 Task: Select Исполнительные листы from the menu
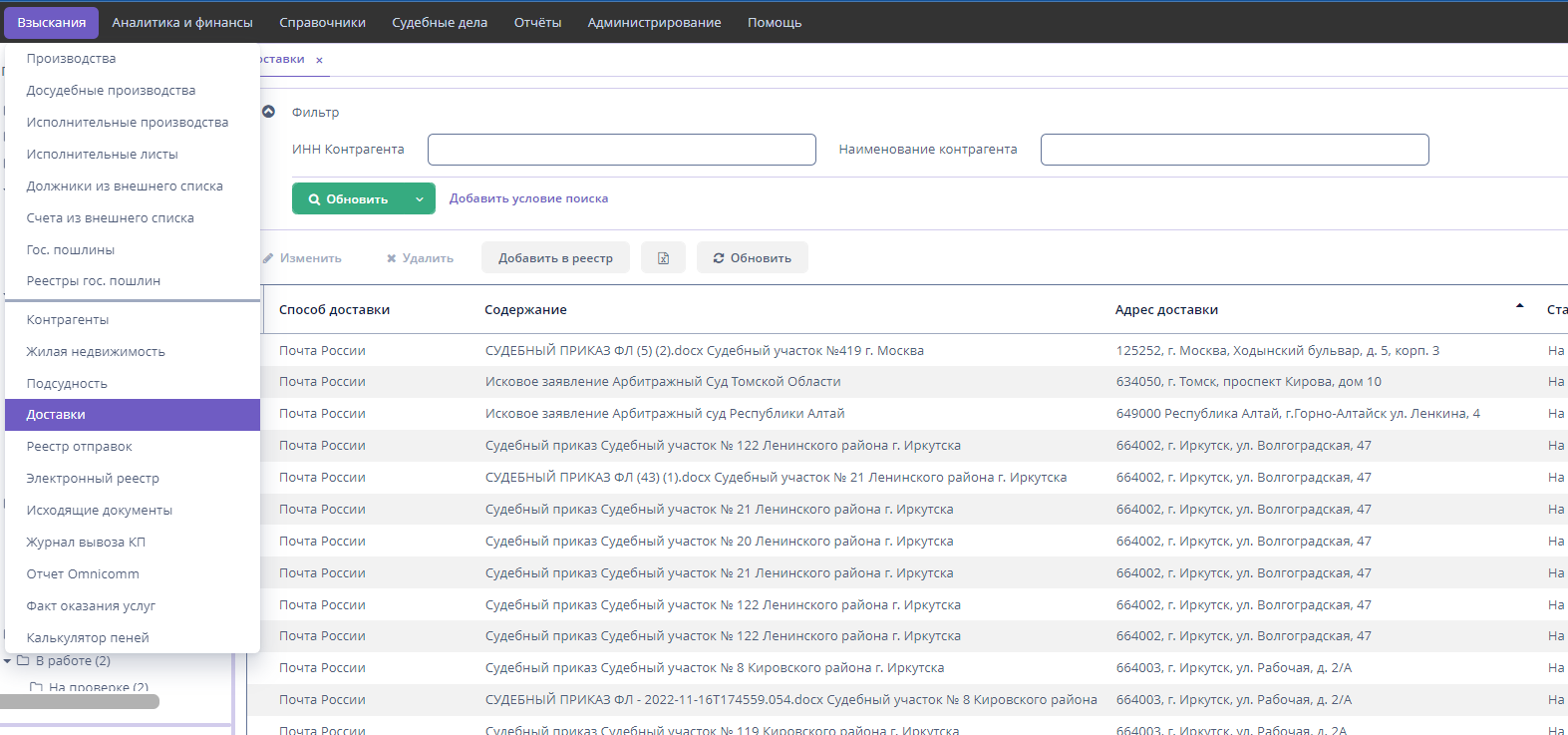102,155
